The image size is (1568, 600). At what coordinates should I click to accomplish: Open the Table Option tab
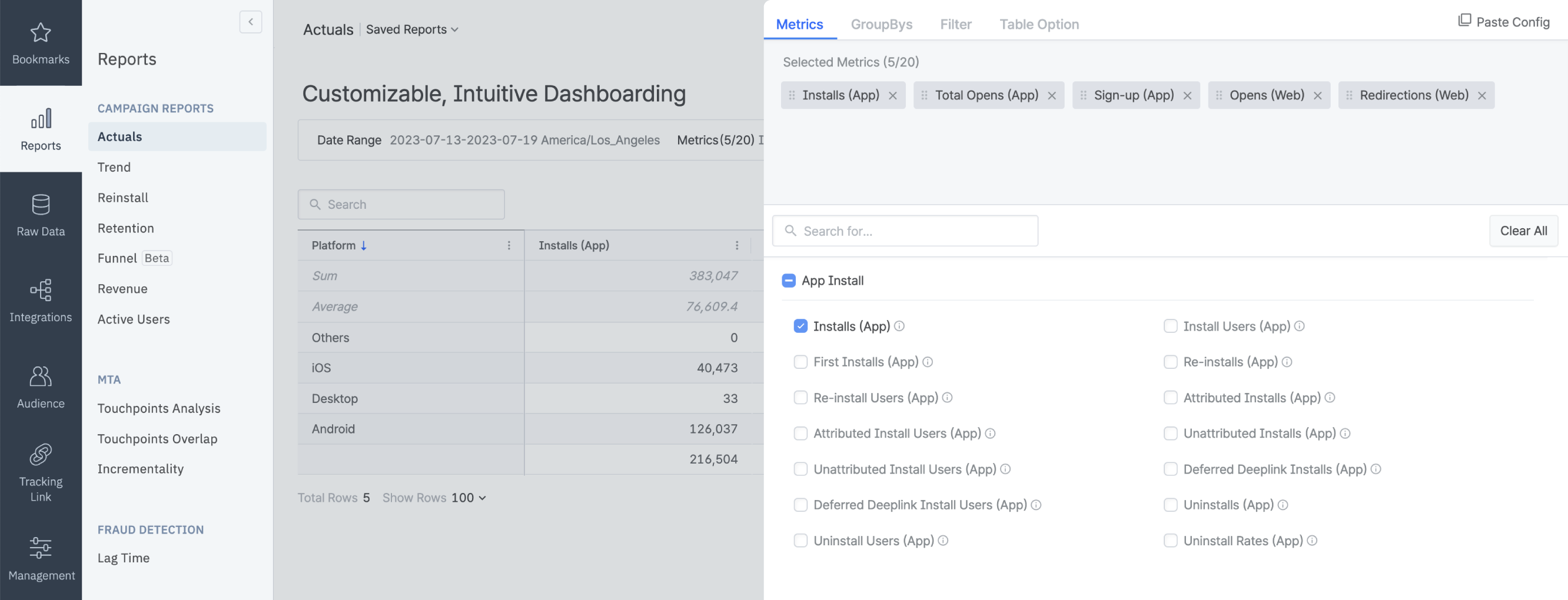pyautogui.click(x=1038, y=24)
